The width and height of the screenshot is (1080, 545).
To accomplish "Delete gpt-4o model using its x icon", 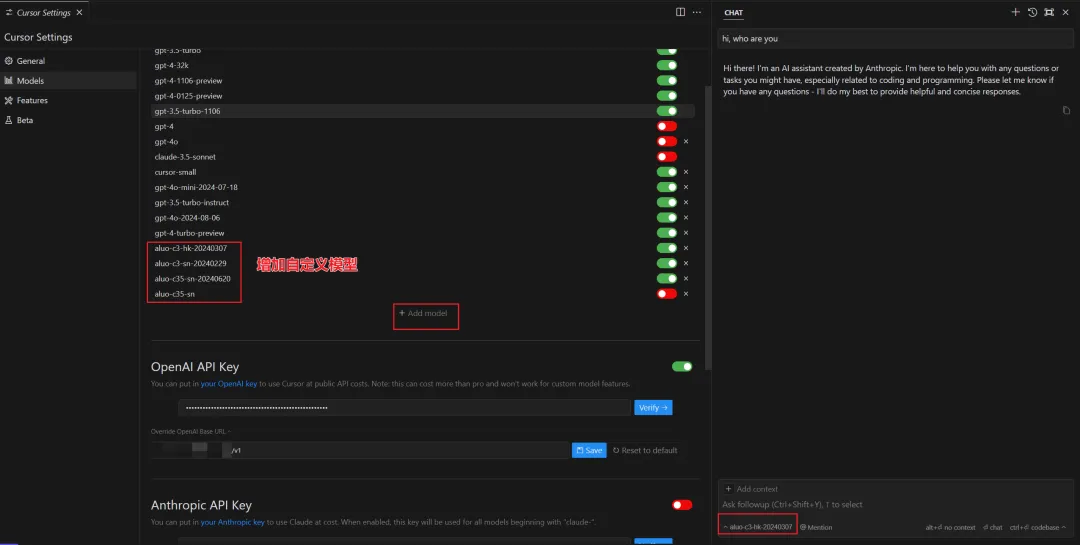I will [x=685, y=142].
